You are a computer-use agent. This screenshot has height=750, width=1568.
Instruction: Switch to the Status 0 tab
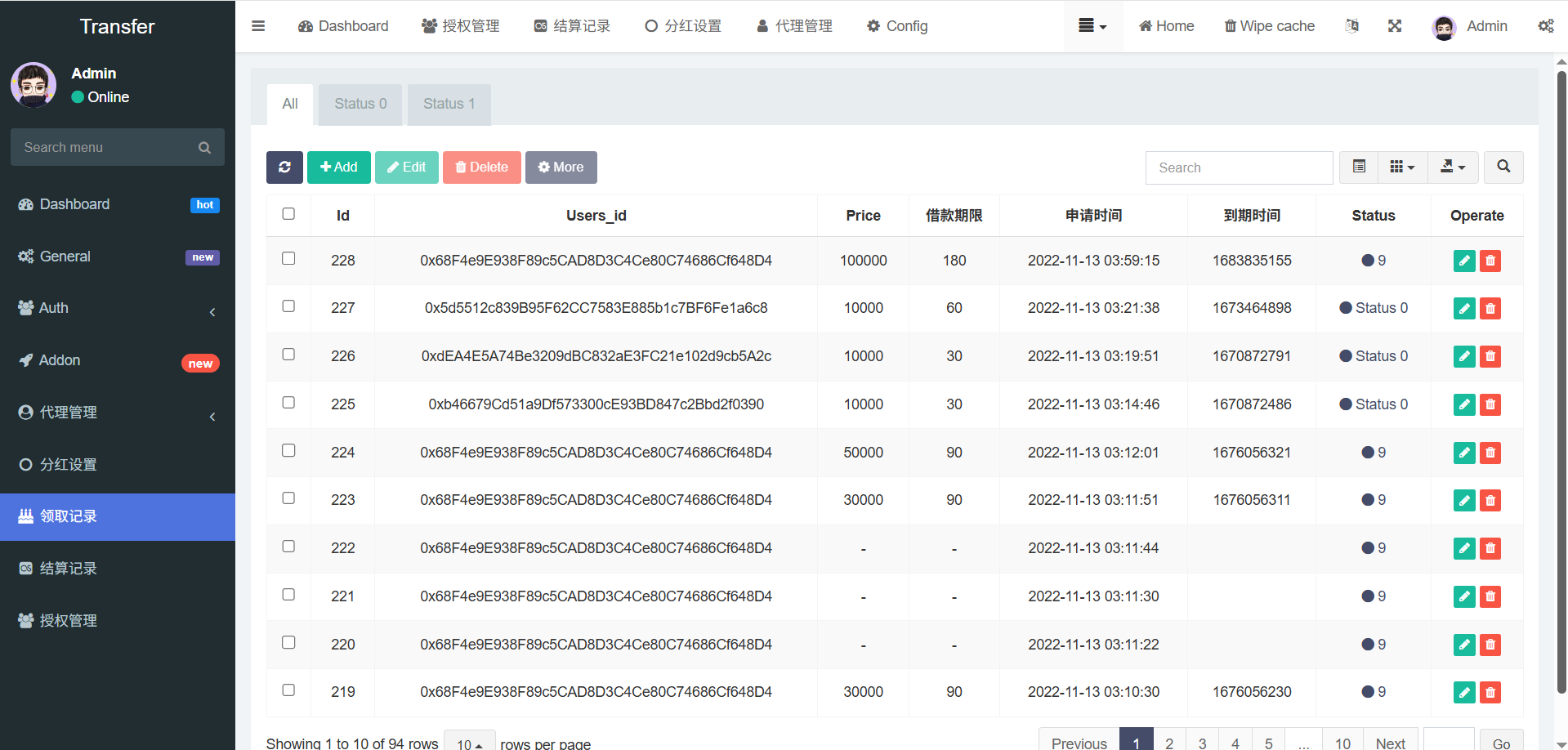(x=360, y=105)
